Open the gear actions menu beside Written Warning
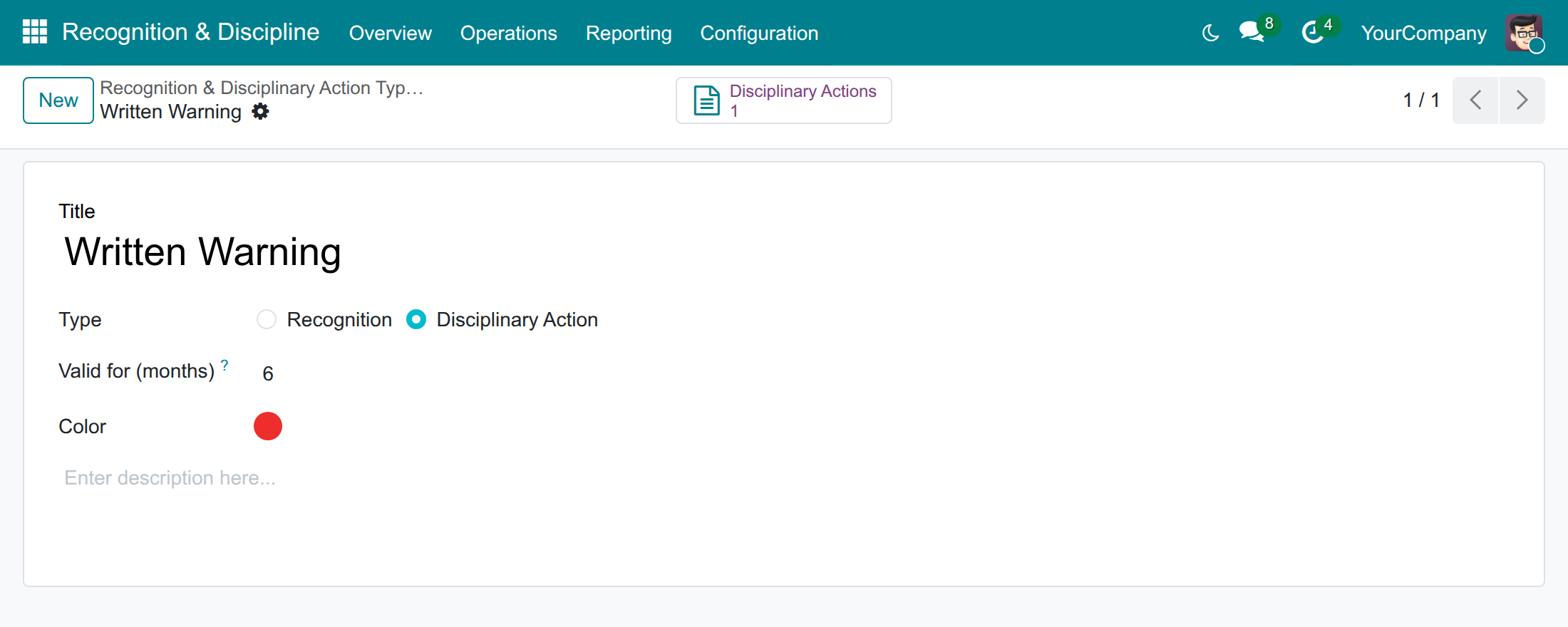Viewport: 1568px width, 627px height. (261, 112)
